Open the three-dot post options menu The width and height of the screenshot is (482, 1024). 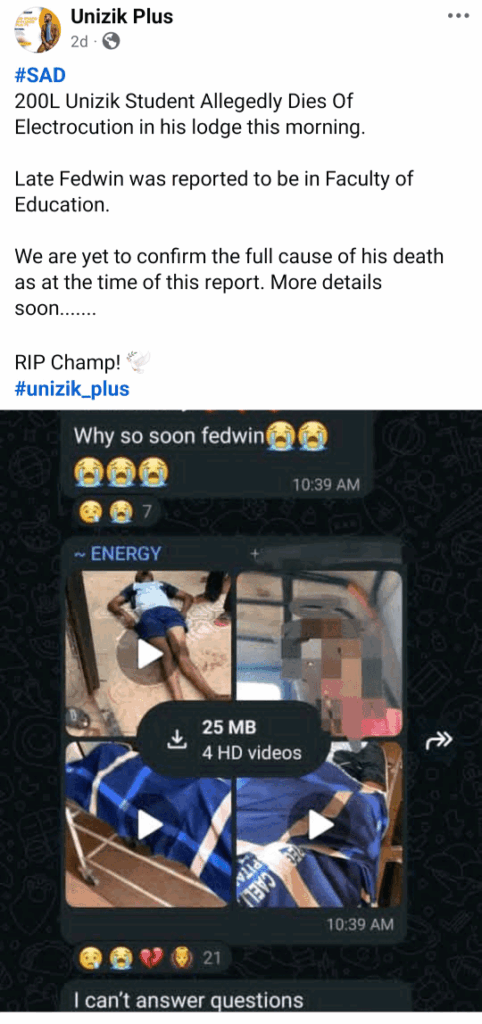(x=458, y=16)
